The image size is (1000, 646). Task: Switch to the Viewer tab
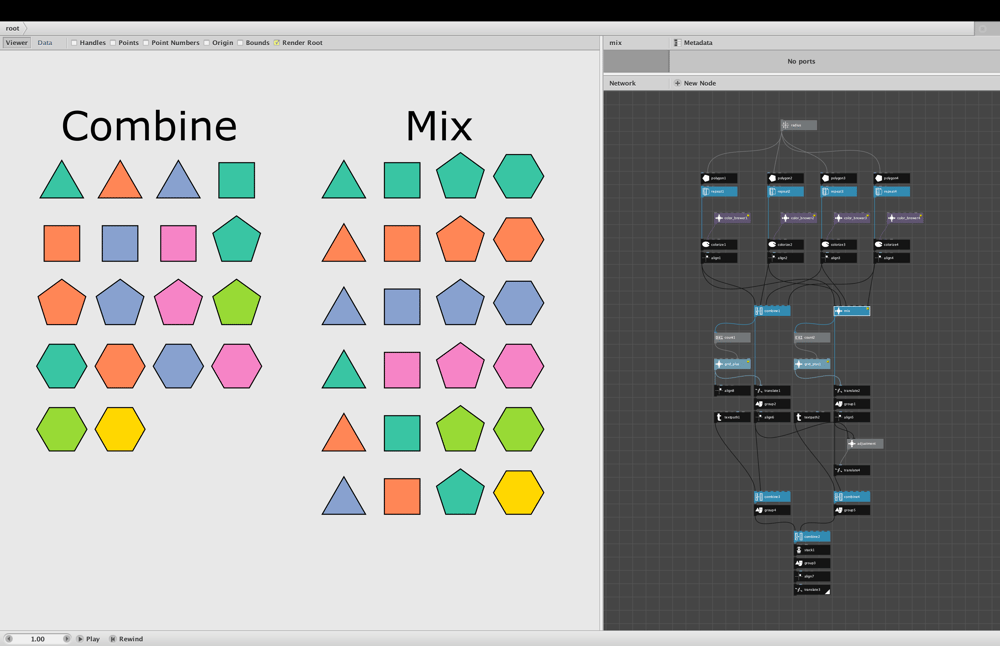tap(17, 43)
